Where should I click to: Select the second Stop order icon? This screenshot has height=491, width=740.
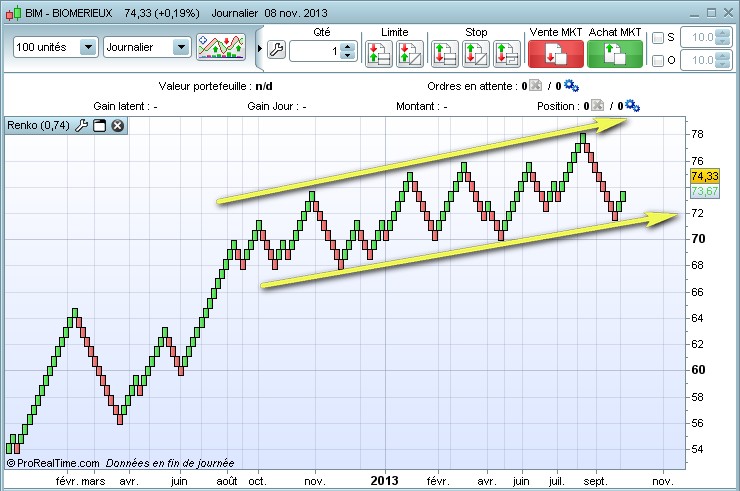click(x=475, y=53)
